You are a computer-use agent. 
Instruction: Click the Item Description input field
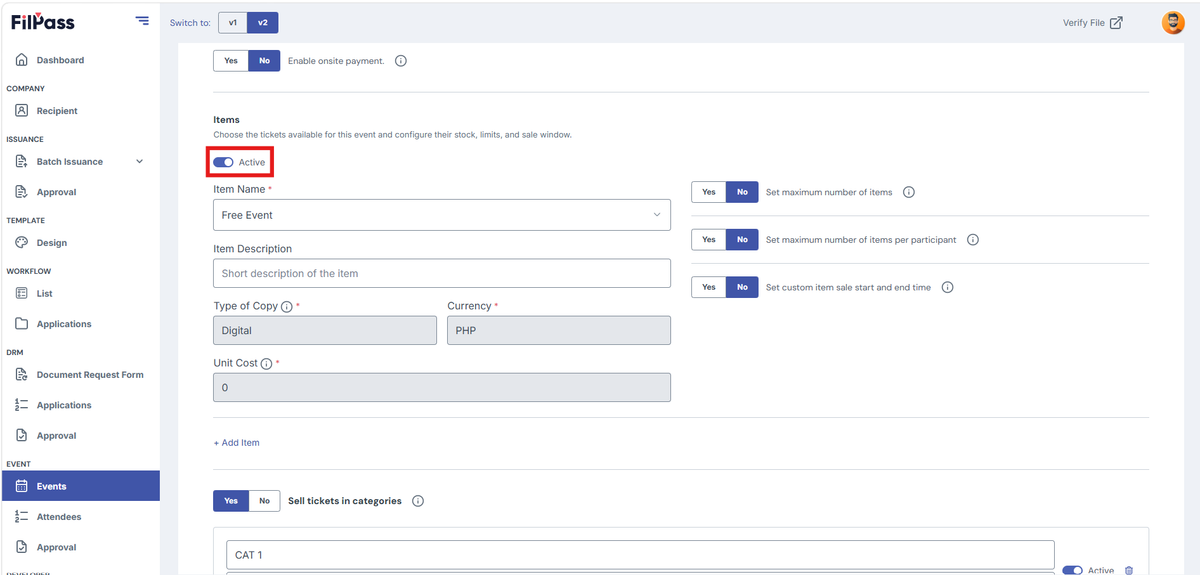click(x=442, y=273)
